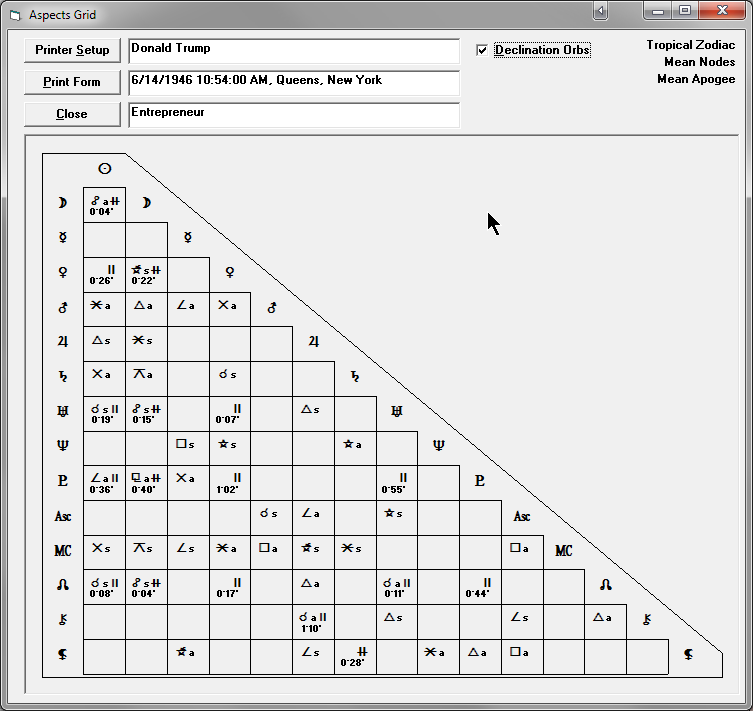
Task: Click the Pluto glyph on the diagonal
Action: point(480,481)
